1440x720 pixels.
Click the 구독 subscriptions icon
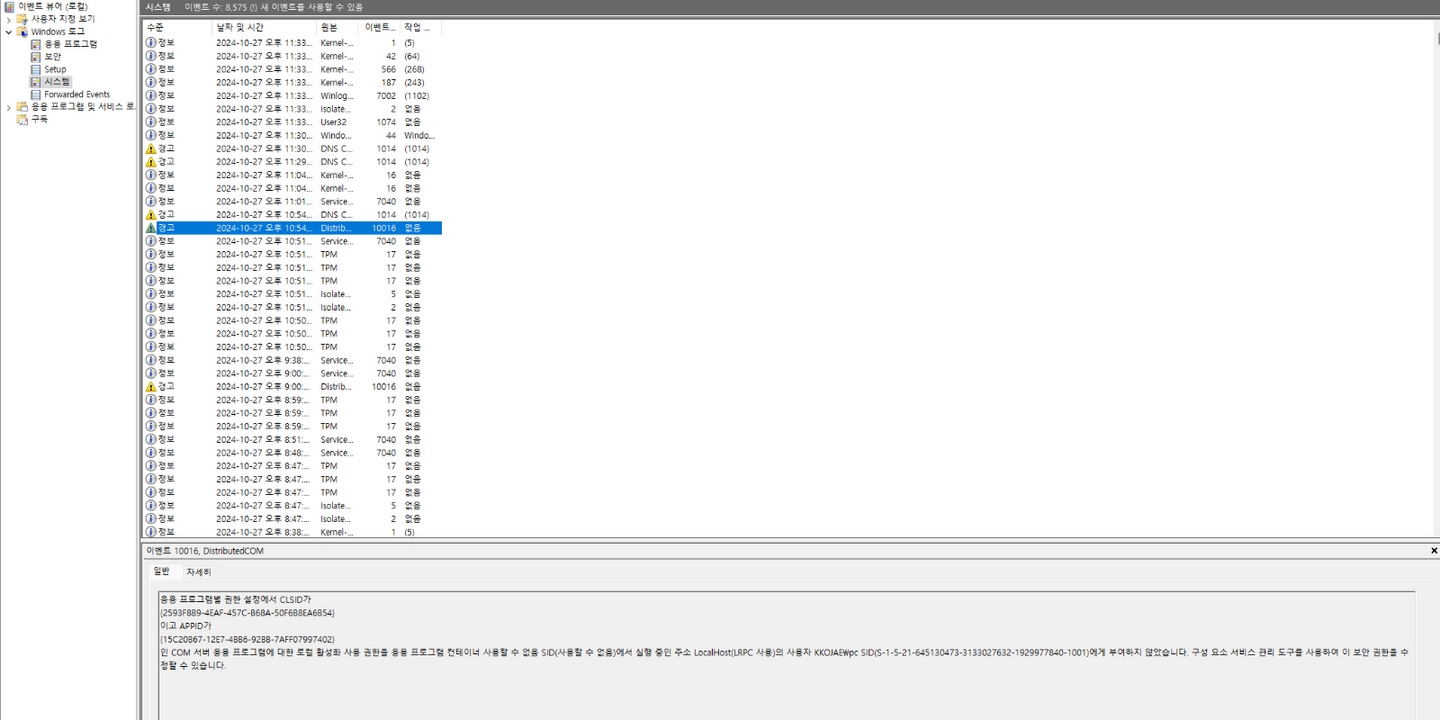click(22, 119)
